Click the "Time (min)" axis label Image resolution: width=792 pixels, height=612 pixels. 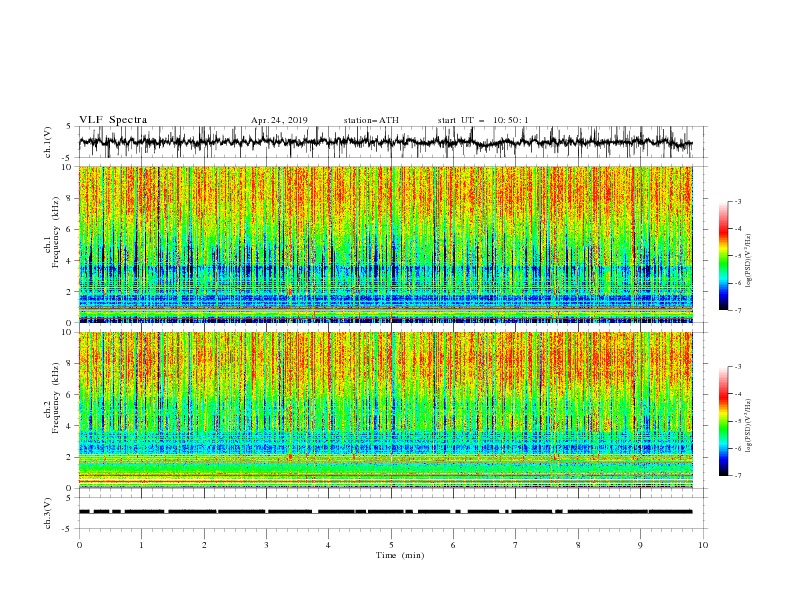click(400, 555)
